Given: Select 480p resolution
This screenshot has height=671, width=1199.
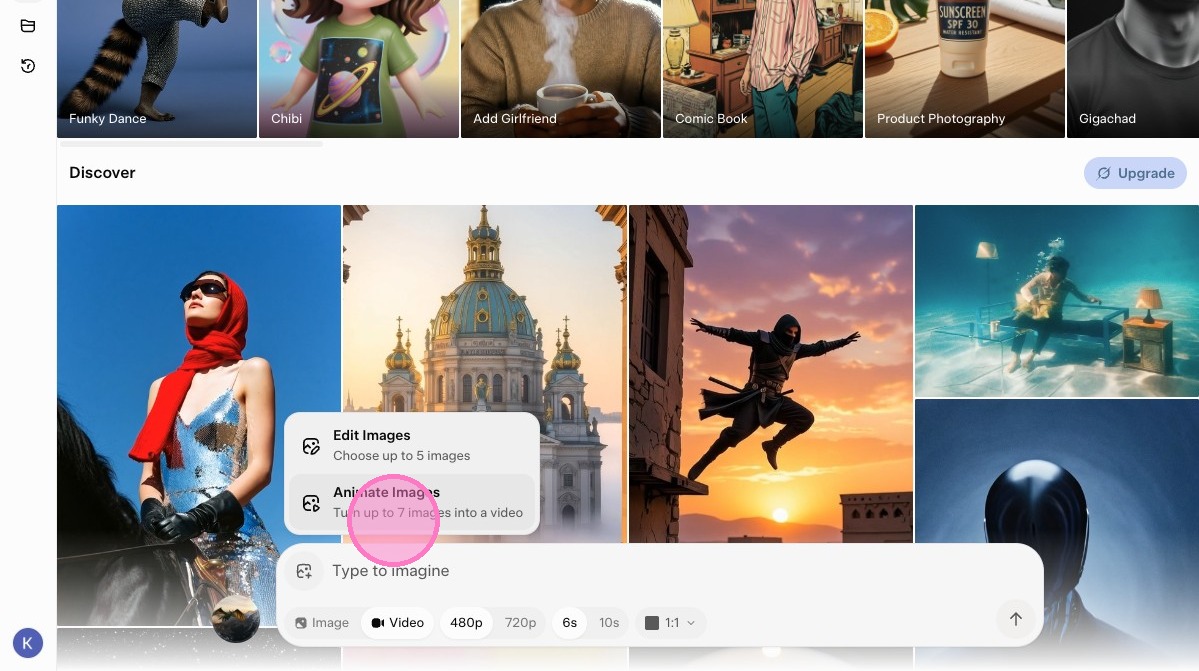Looking at the screenshot, I should pos(466,623).
